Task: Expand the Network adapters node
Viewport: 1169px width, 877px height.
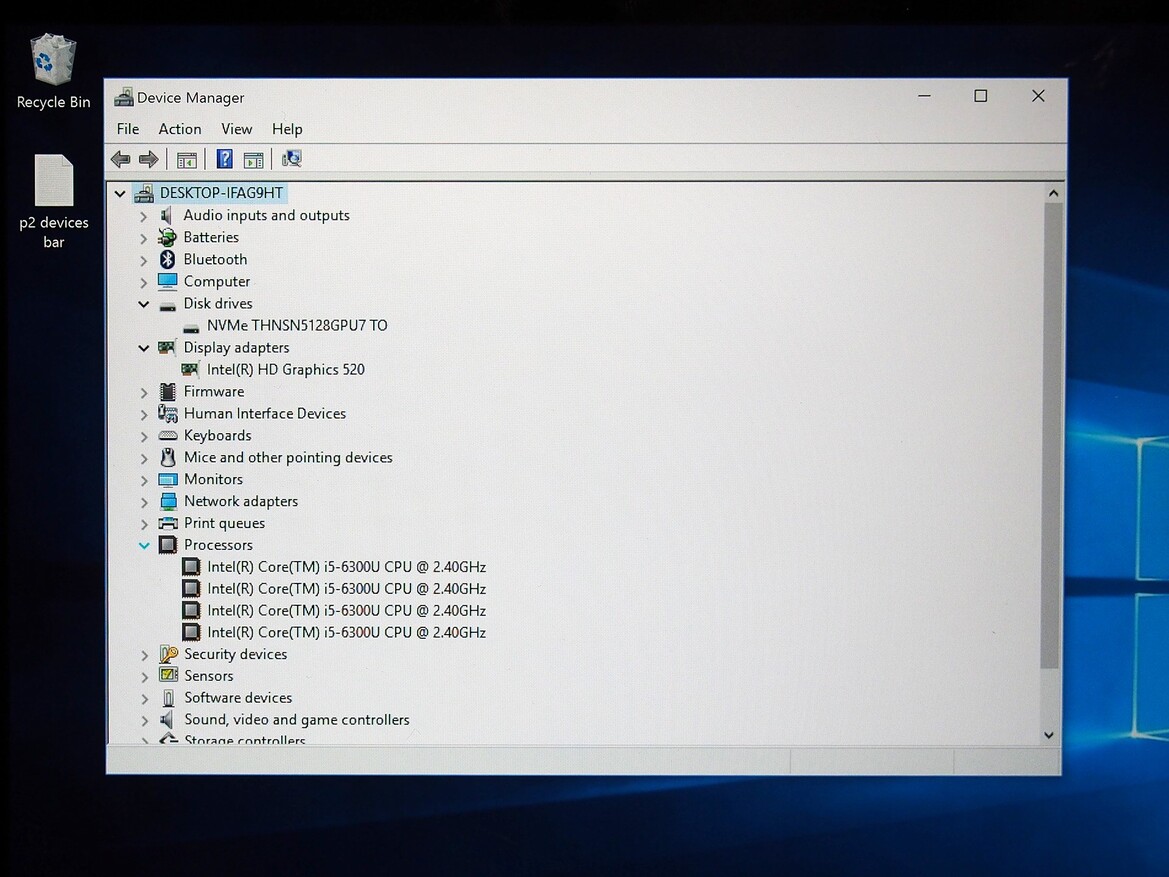Action: pos(144,503)
